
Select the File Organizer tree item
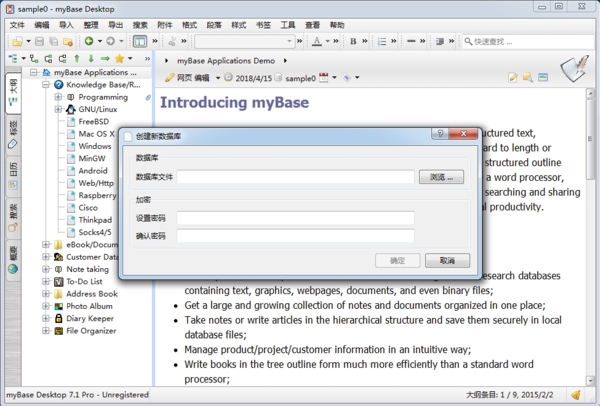(x=91, y=331)
